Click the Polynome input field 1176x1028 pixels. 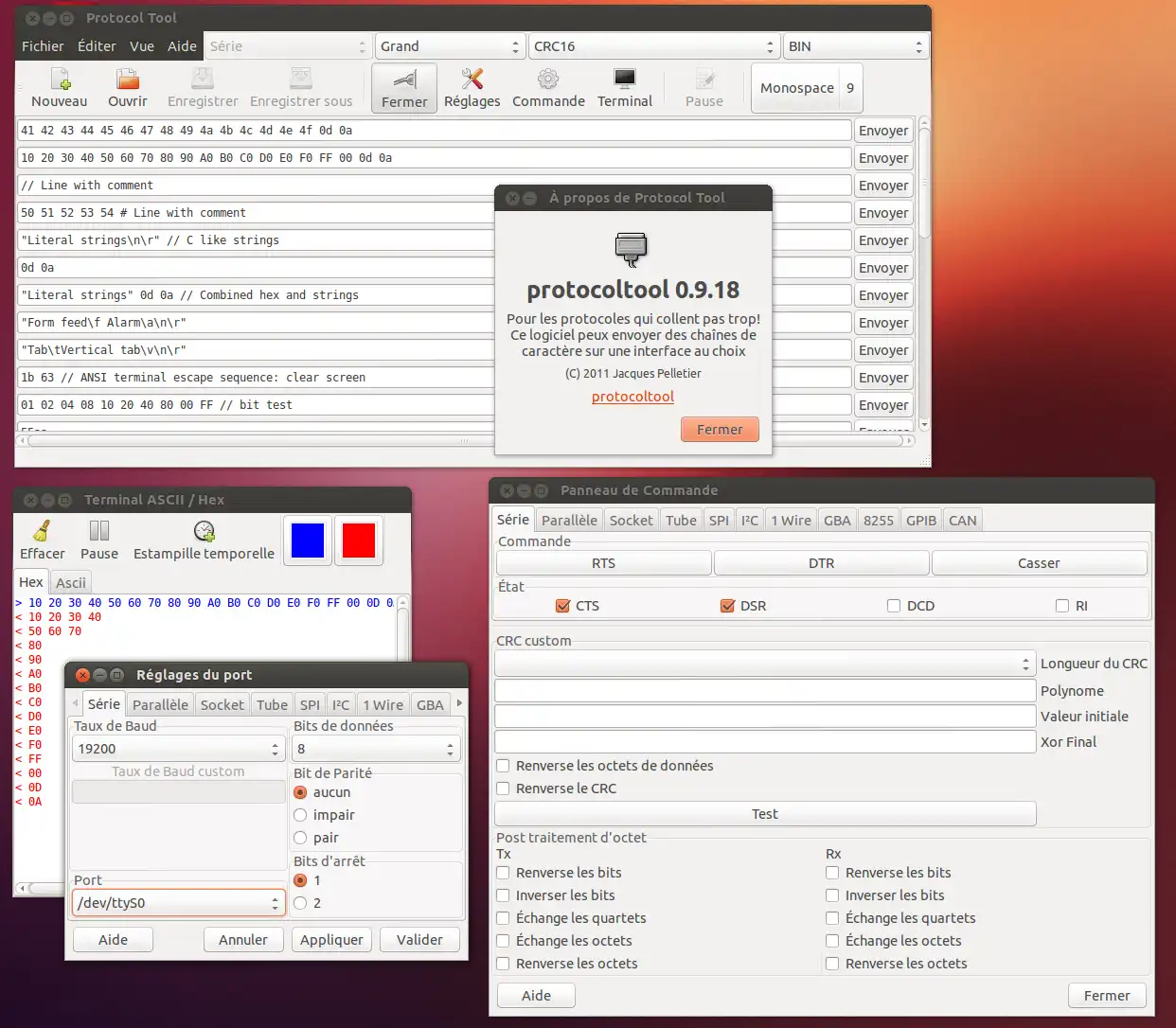point(764,691)
